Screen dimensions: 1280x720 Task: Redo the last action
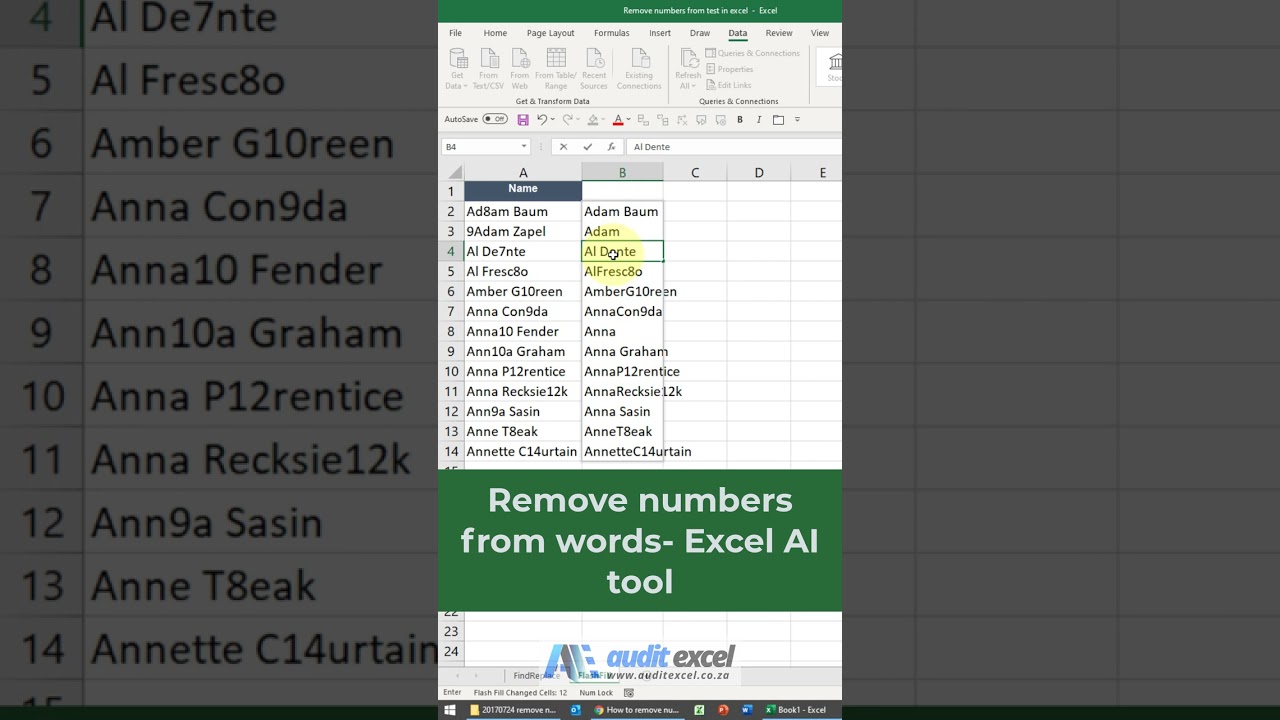tap(567, 120)
